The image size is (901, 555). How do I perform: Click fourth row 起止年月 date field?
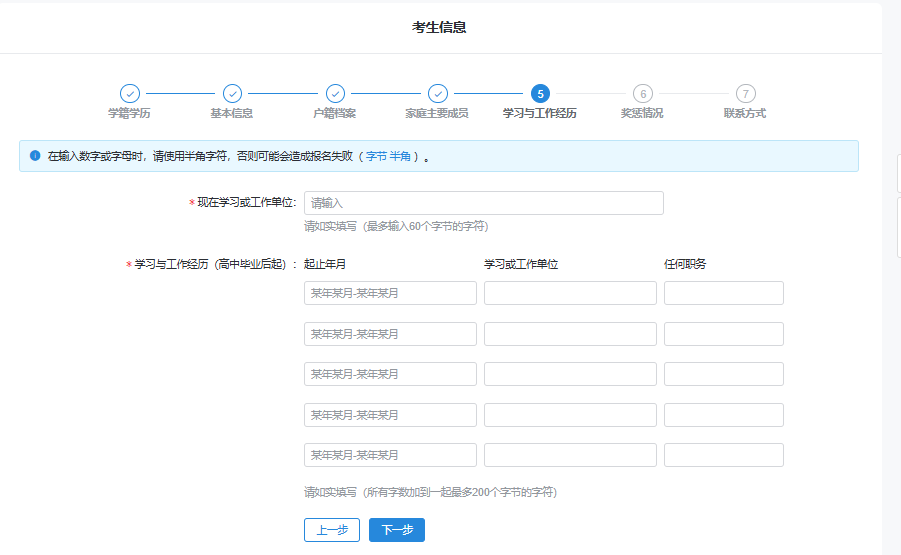[x=390, y=415]
